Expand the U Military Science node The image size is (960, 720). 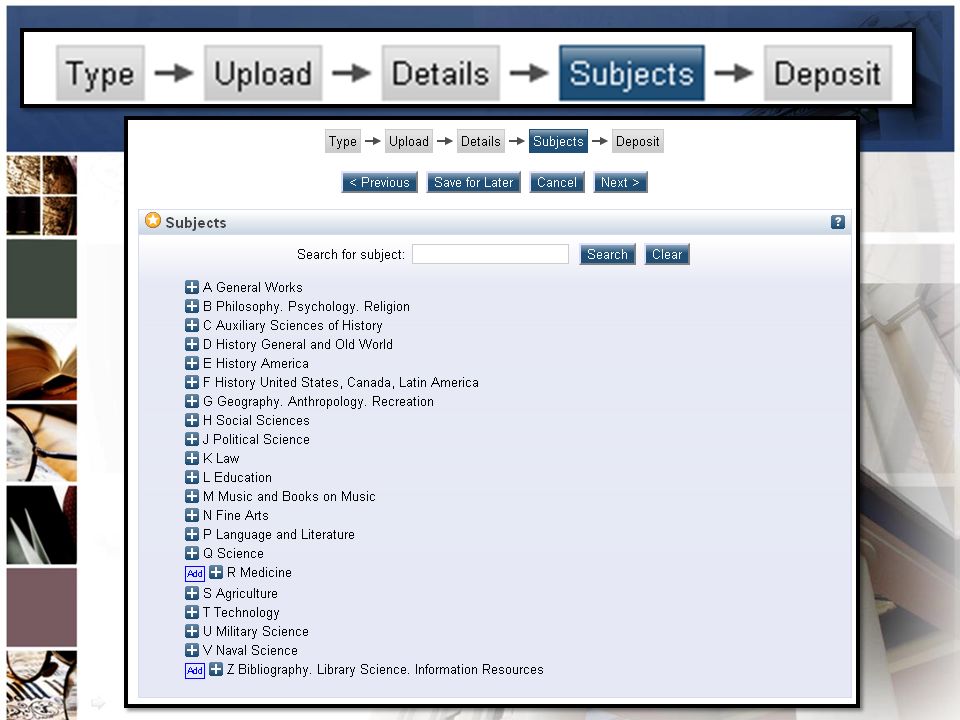tap(192, 631)
